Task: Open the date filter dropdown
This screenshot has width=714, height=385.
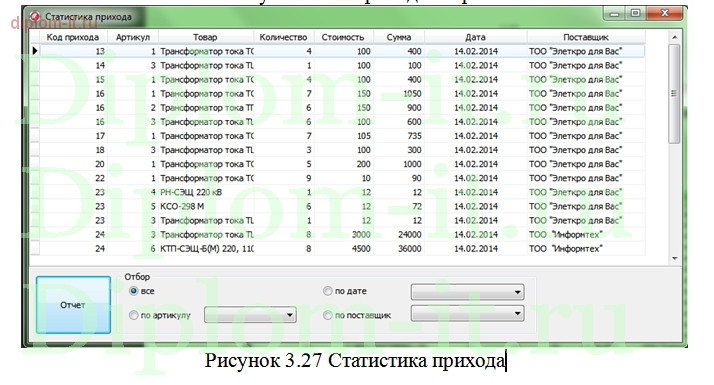Action: coord(468,292)
